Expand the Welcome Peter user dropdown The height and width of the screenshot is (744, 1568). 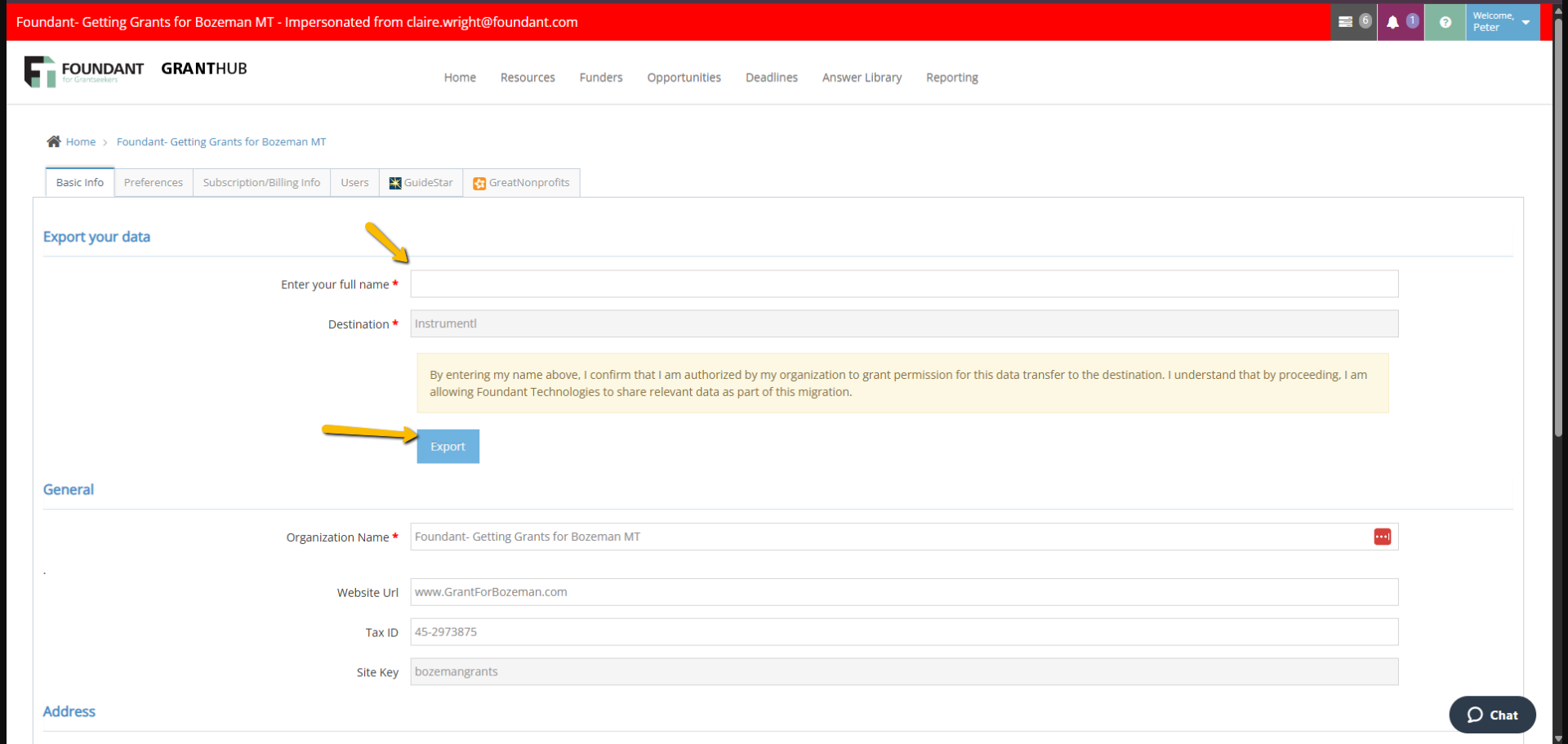1503,22
